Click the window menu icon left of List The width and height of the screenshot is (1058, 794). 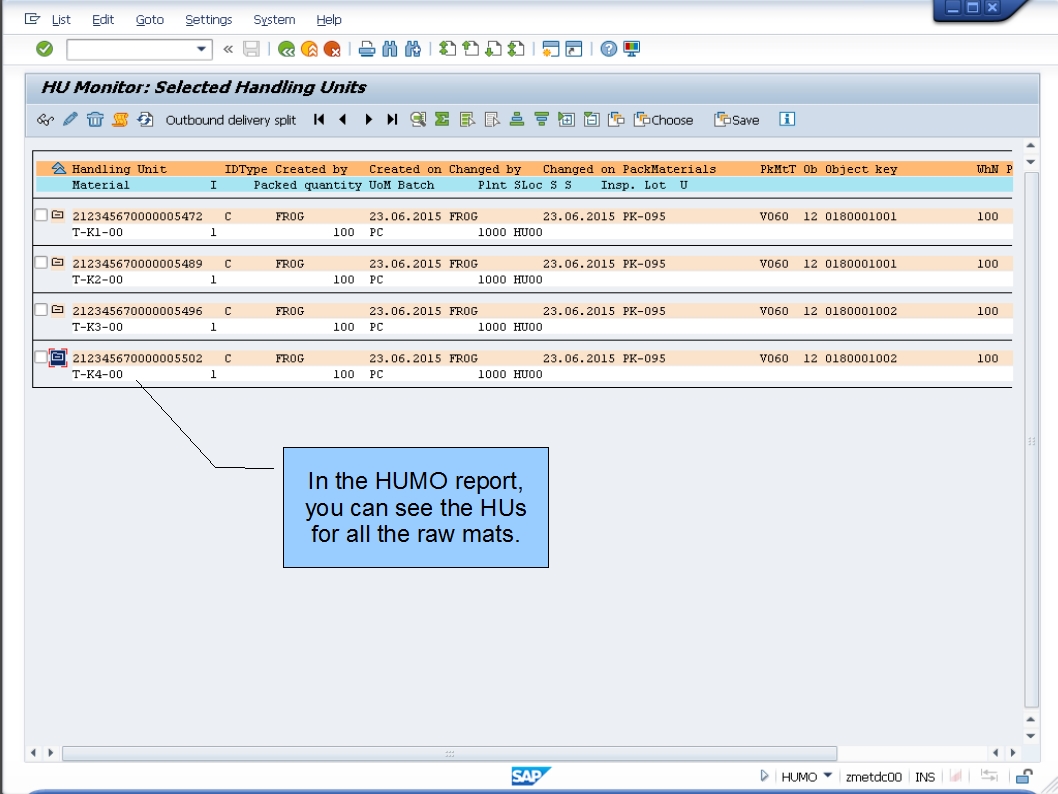coord(32,19)
